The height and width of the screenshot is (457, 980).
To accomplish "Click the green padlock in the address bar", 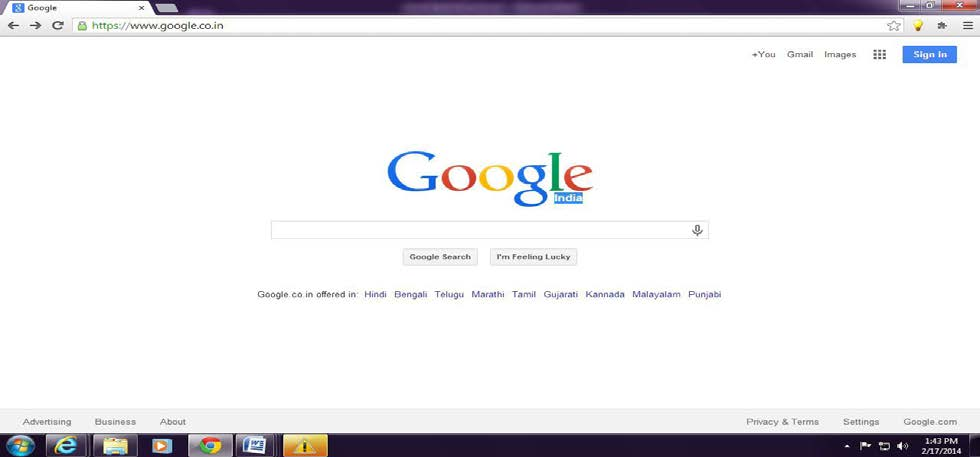I will [x=81, y=26].
